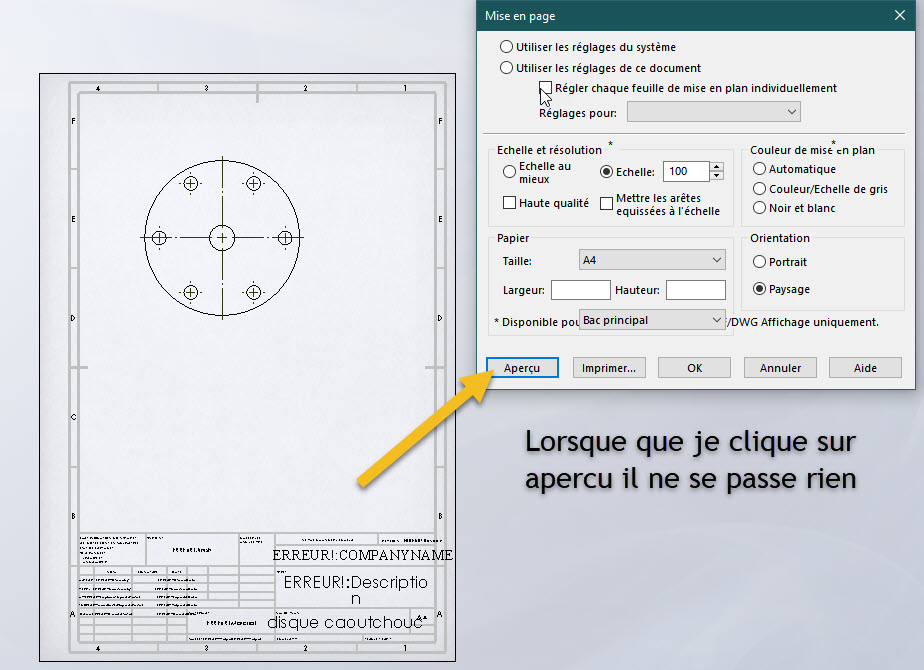The height and width of the screenshot is (670, 924).
Task: Select the 'Echelle' radio button
Action: (606, 172)
